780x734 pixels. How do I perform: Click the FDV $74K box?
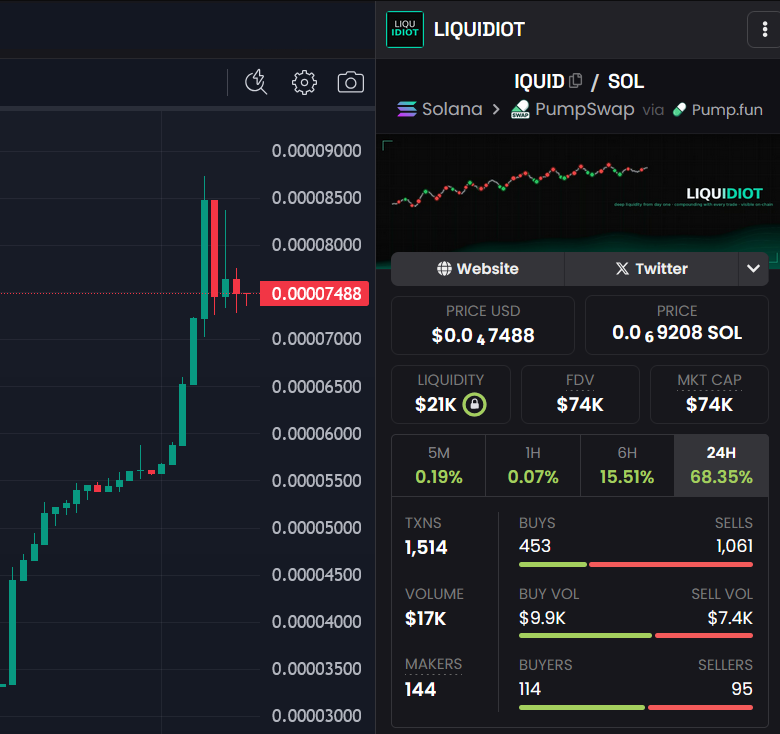[x=580, y=394]
